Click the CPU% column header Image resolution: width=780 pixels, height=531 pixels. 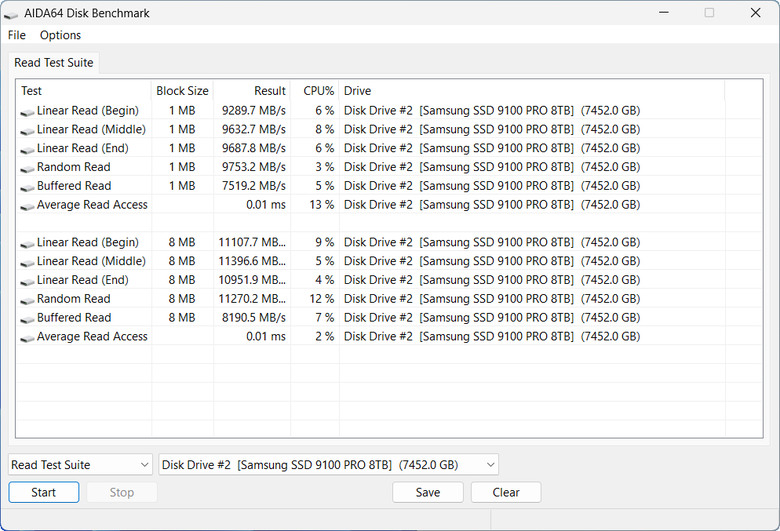315,91
